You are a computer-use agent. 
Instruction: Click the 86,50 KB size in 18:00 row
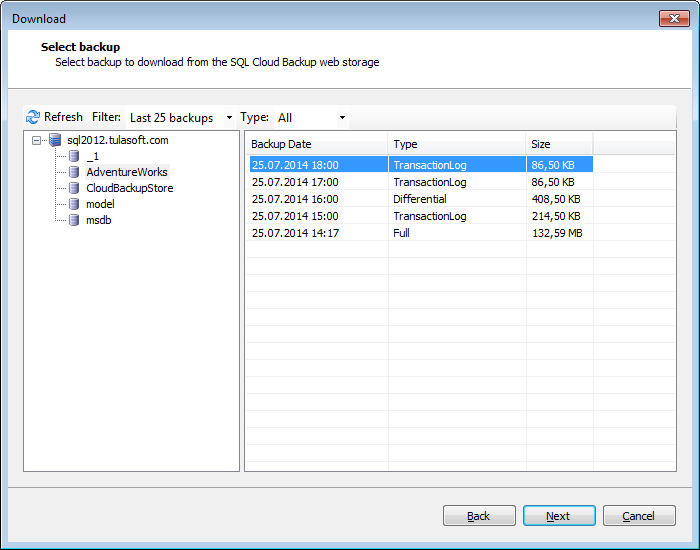tap(553, 165)
